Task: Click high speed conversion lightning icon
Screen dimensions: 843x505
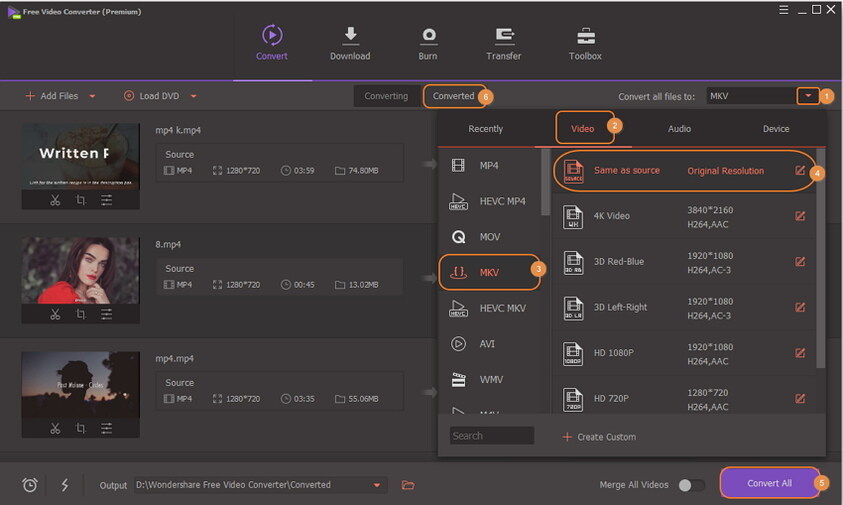Action: tap(65, 485)
